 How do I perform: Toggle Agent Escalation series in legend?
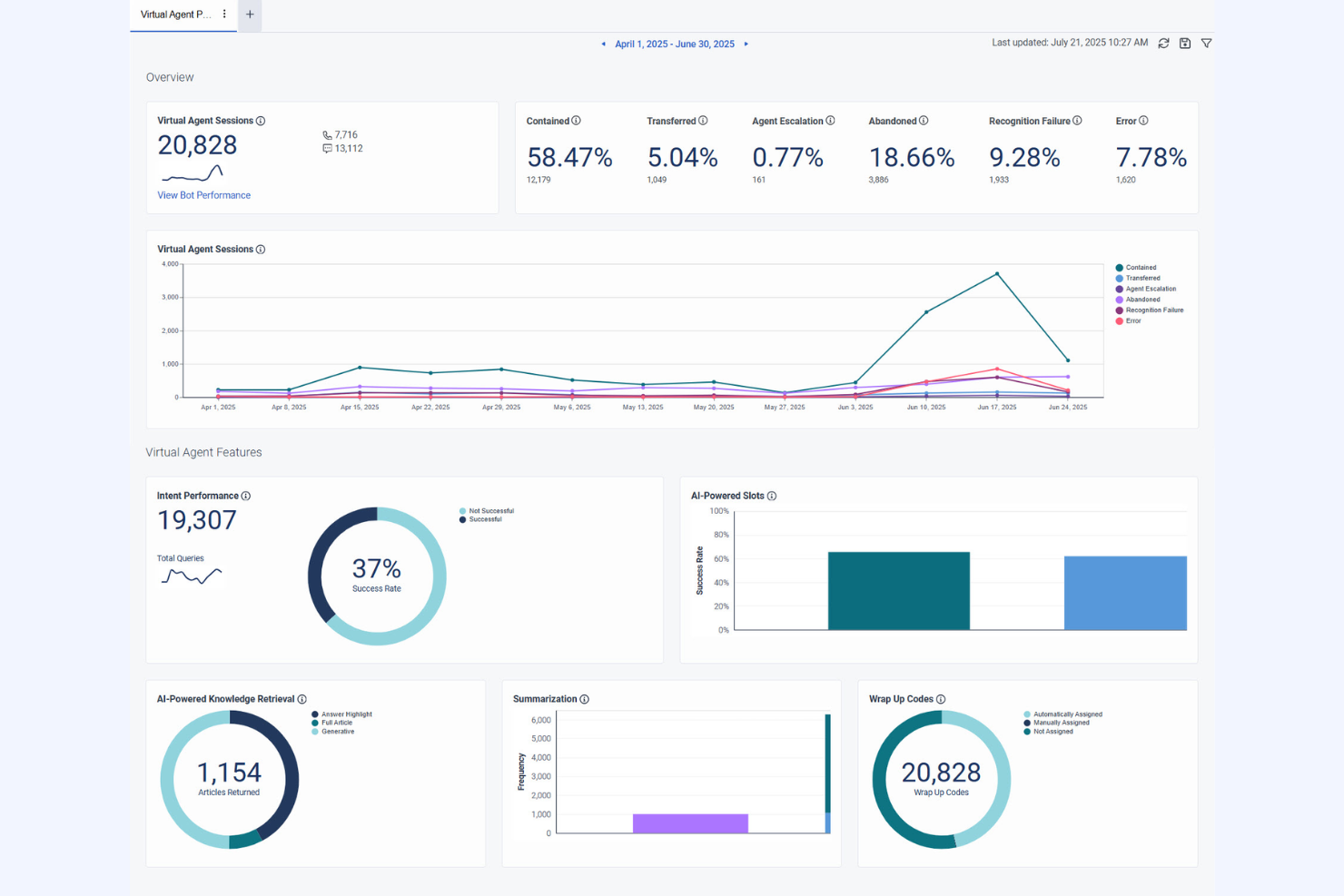[1146, 289]
